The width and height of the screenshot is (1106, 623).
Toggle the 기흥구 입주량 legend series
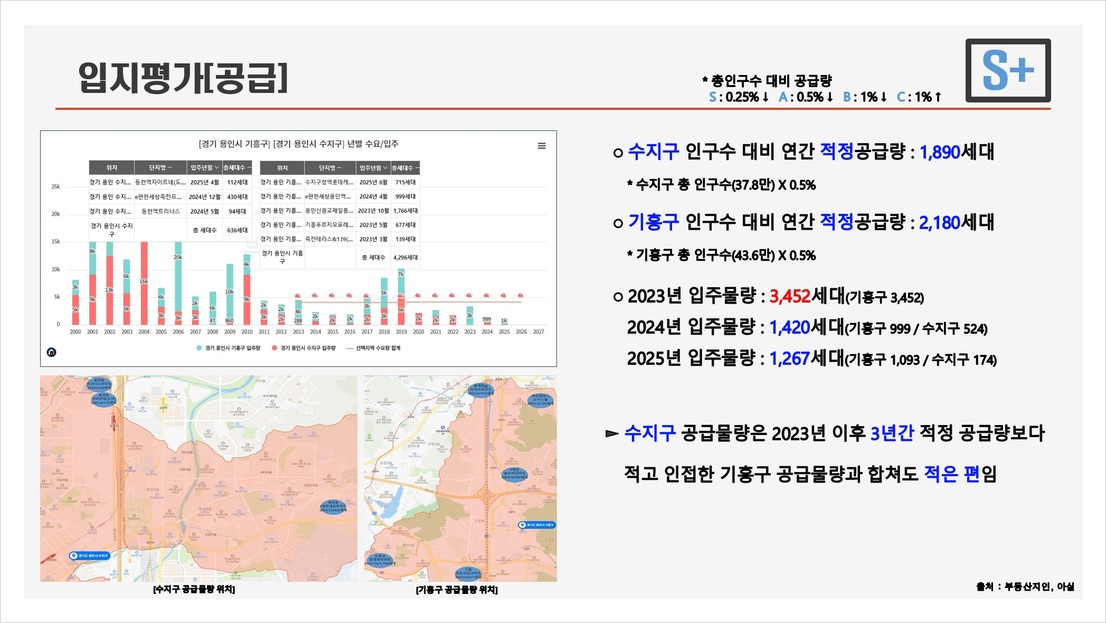[x=229, y=348]
